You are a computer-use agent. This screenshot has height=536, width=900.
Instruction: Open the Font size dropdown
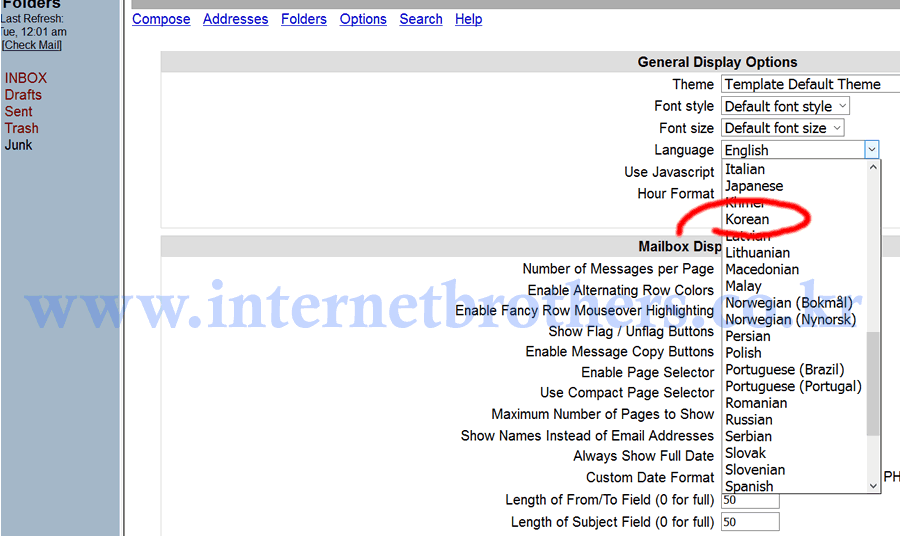click(x=783, y=128)
